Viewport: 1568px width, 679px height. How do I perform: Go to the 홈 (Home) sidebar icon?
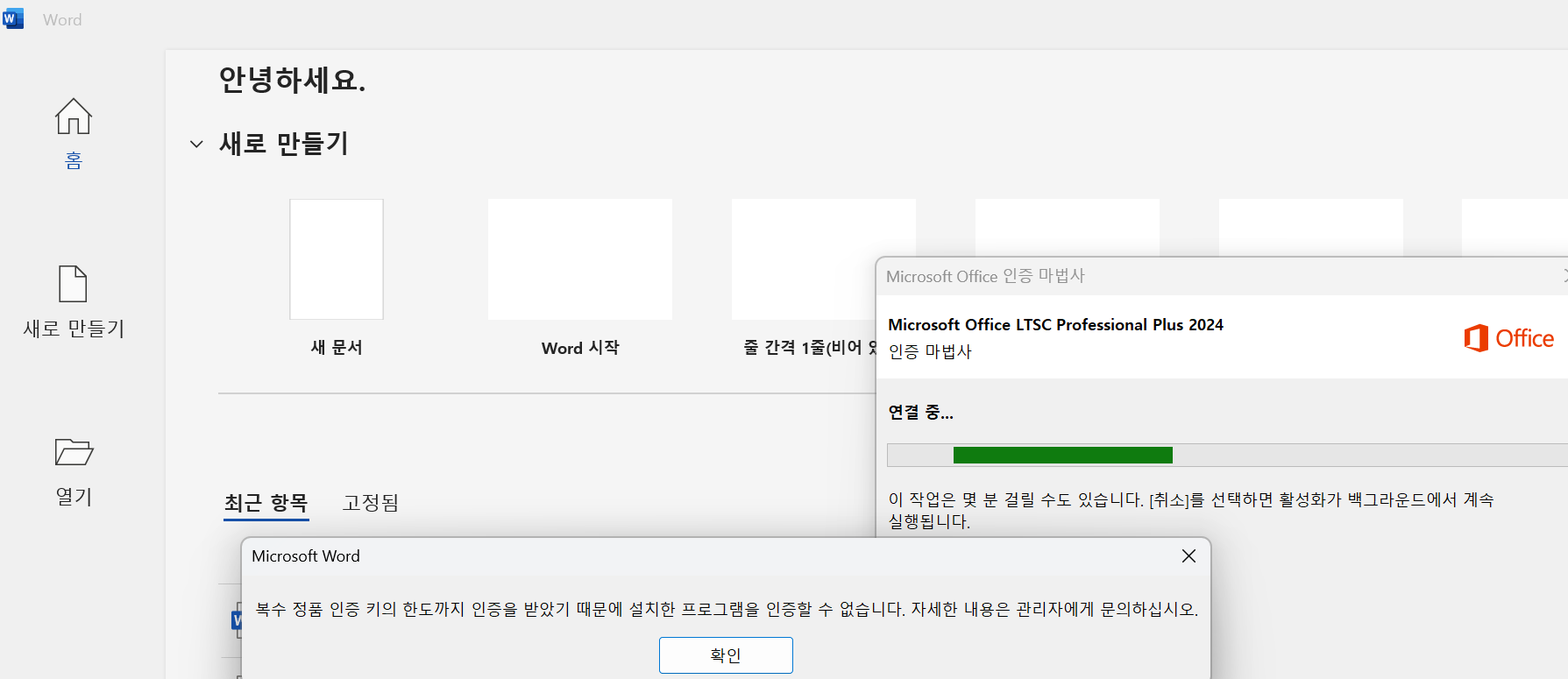point(74,133)
